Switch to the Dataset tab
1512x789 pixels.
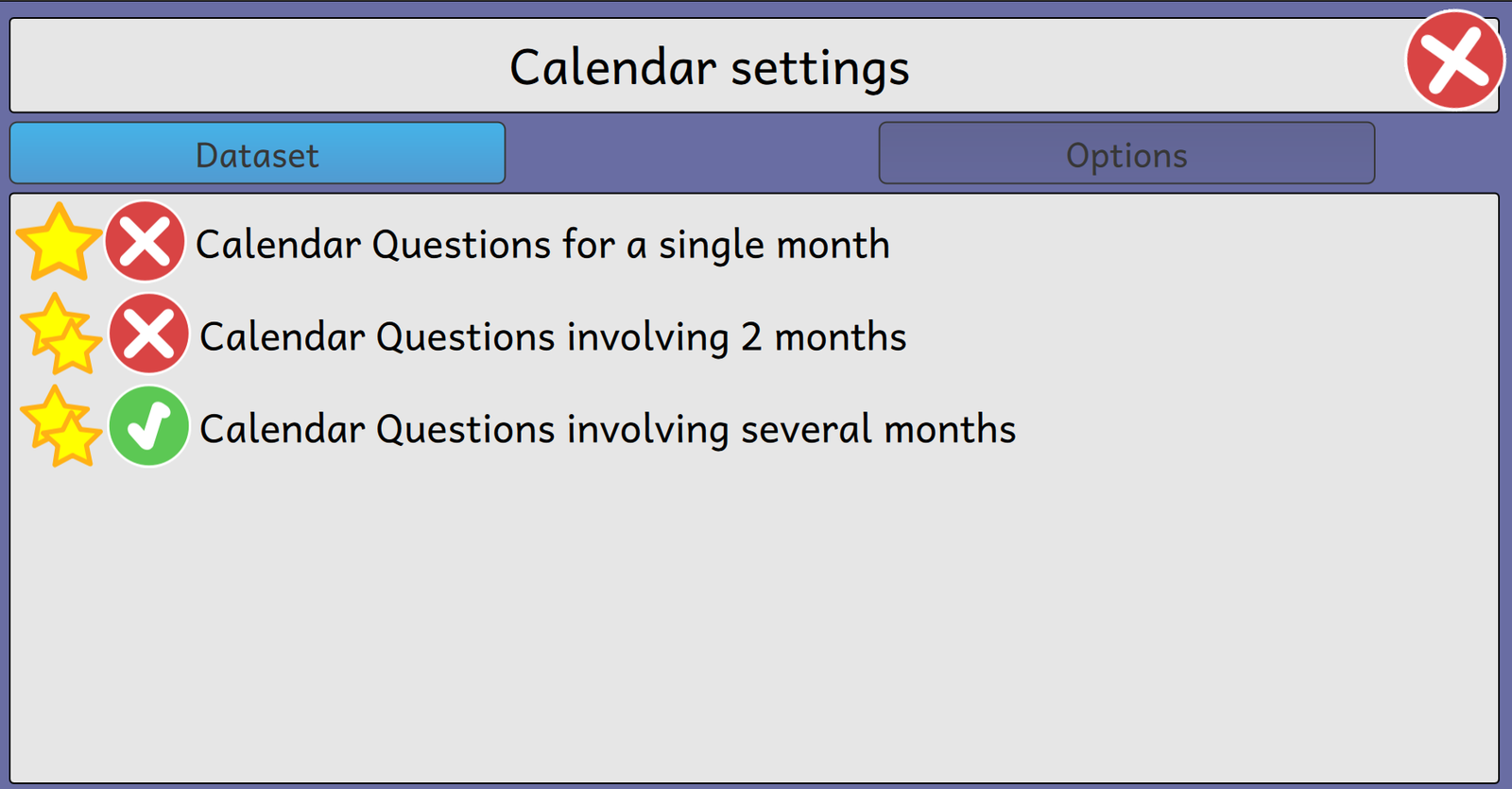click(x=257, y=154)
